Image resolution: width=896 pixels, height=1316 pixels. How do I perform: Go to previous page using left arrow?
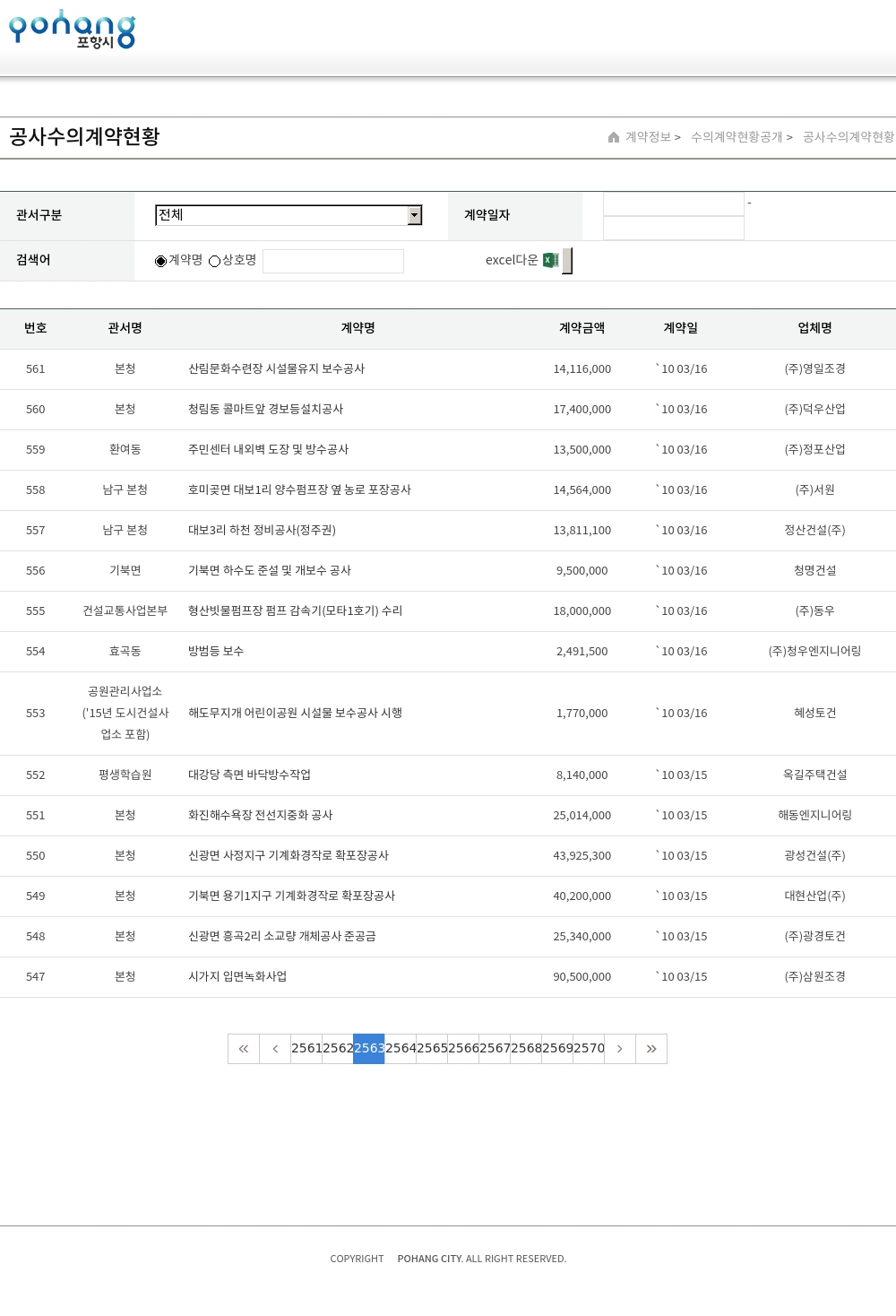(x=275, y=1049)
